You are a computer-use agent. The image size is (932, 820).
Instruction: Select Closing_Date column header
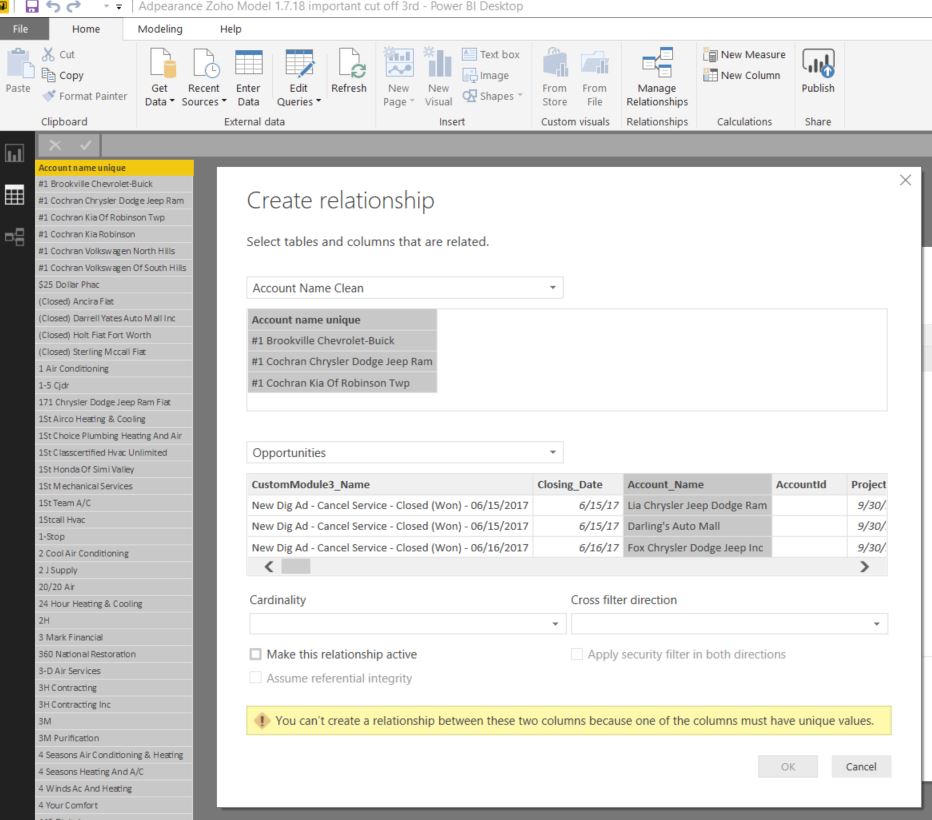pos(578,484)
